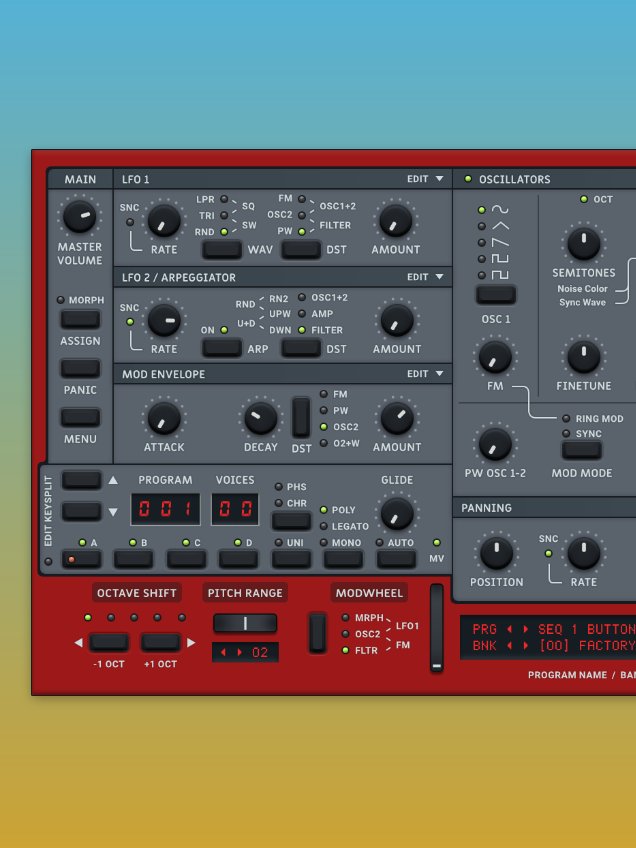Click the LFO 1 Rate knob
The width and height of the screenshot is (636, 848).
[x=164, y=221]
